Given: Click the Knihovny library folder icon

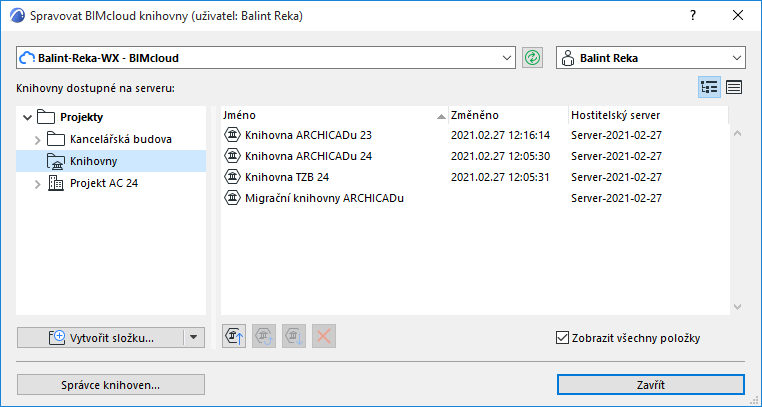Looking at the screenshot, I should click(56, 161).
